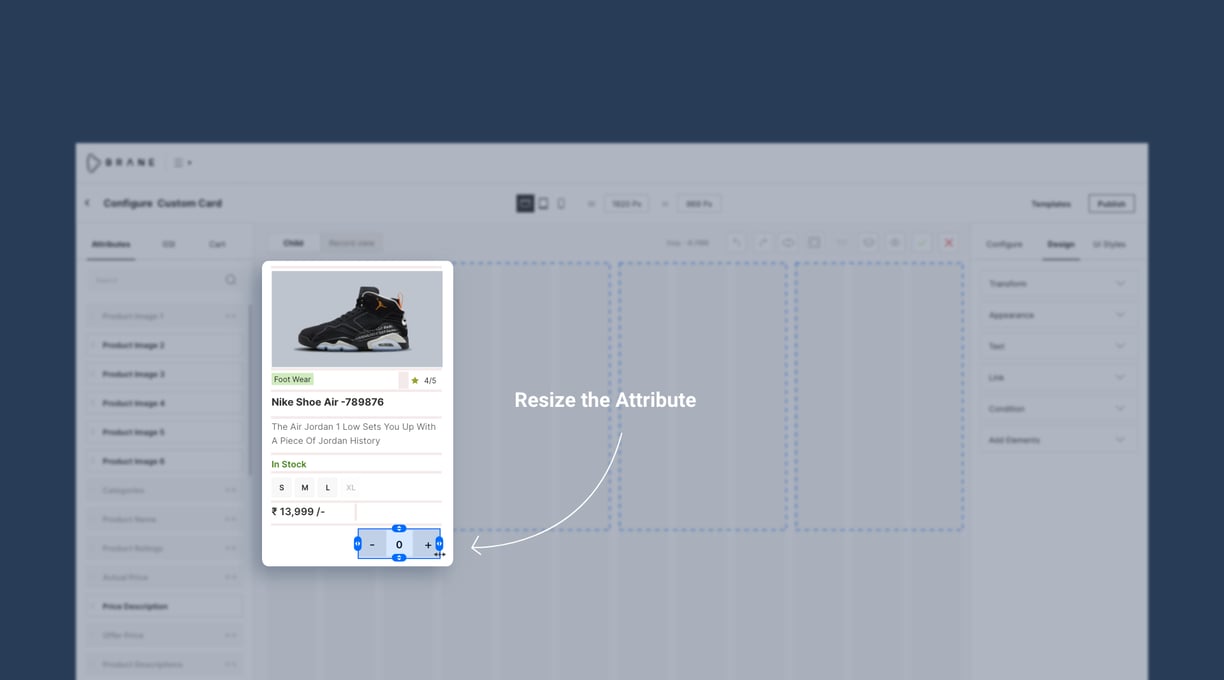Viewport: 1224px width, 680px height.
Task: Select Product Image 3 attribute
Action: click(x=164, y=374)
